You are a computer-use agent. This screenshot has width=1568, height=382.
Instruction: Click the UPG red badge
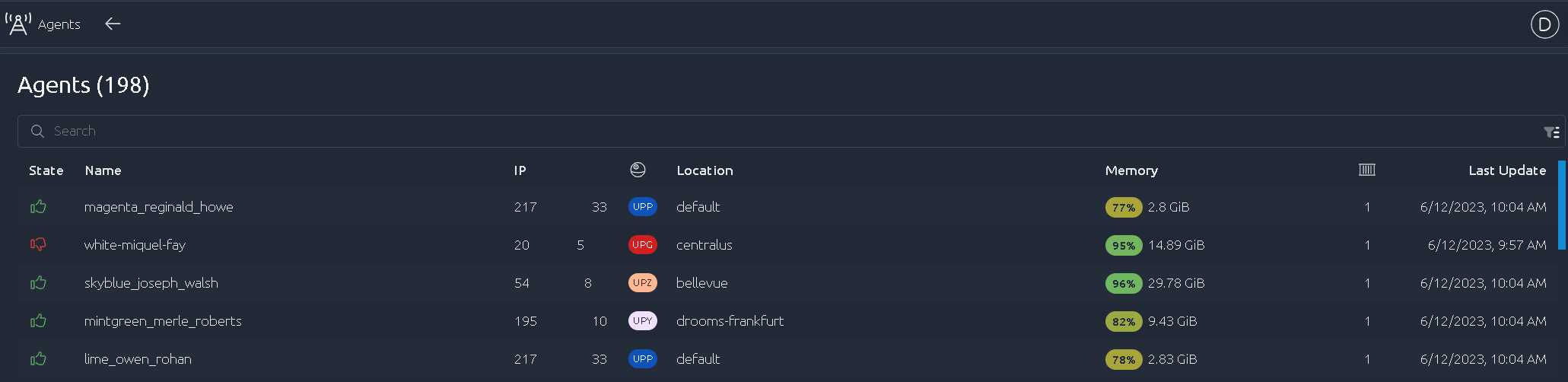[x=642, y=244]
